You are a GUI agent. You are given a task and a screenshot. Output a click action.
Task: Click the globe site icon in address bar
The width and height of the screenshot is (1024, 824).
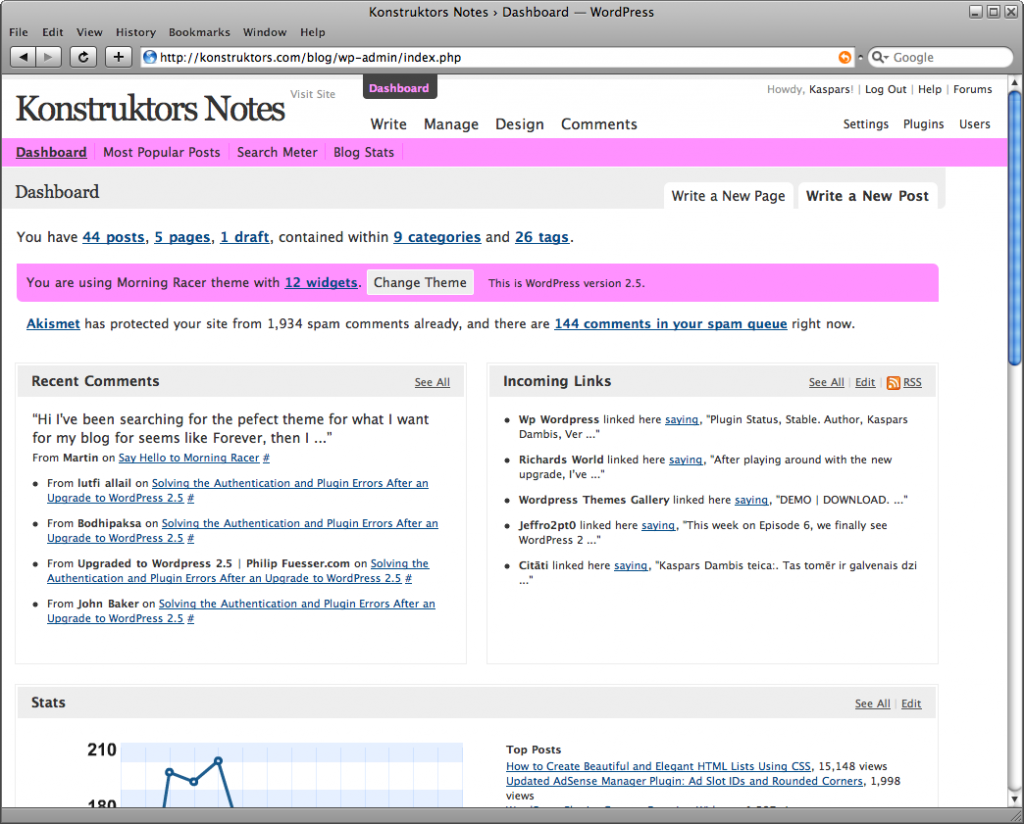(150, 58)
